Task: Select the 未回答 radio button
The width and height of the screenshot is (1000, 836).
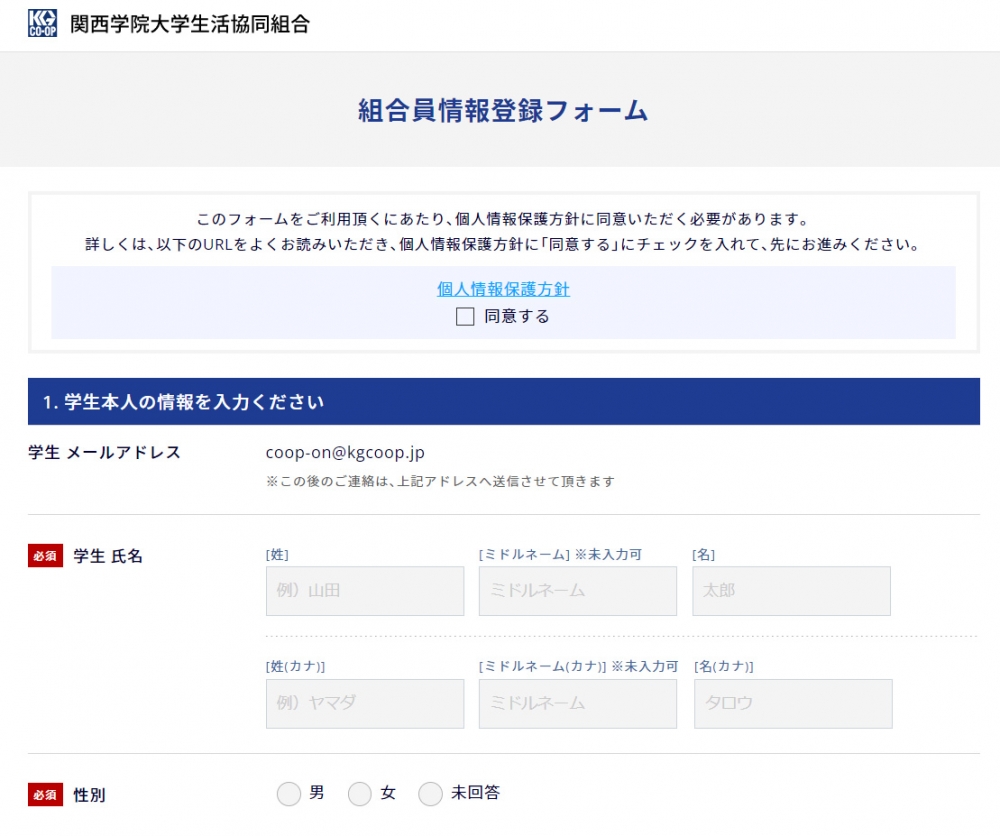Action: (430, 794)
